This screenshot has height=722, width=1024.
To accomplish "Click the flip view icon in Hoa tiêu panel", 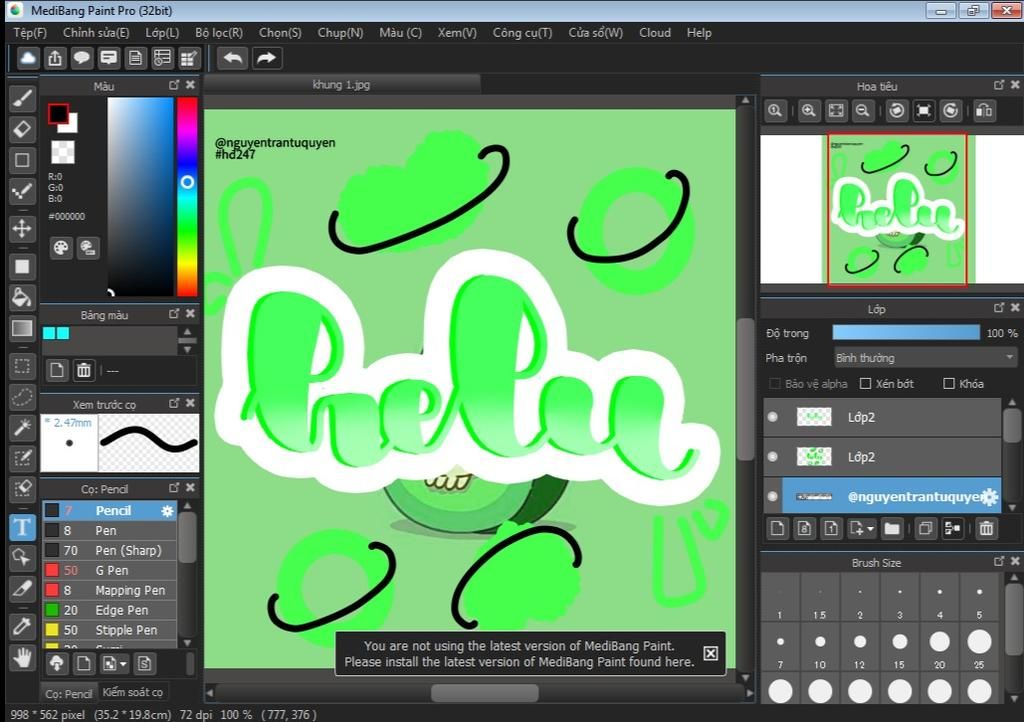I will (x=984, y=111).
